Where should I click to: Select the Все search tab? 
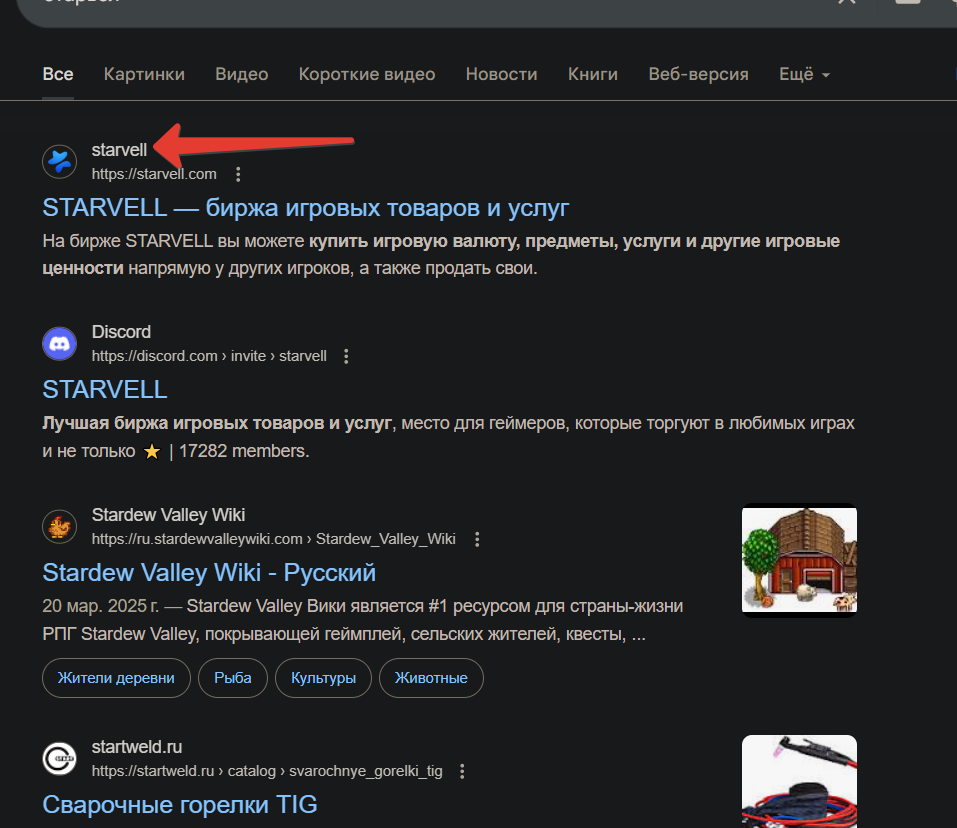58,74
